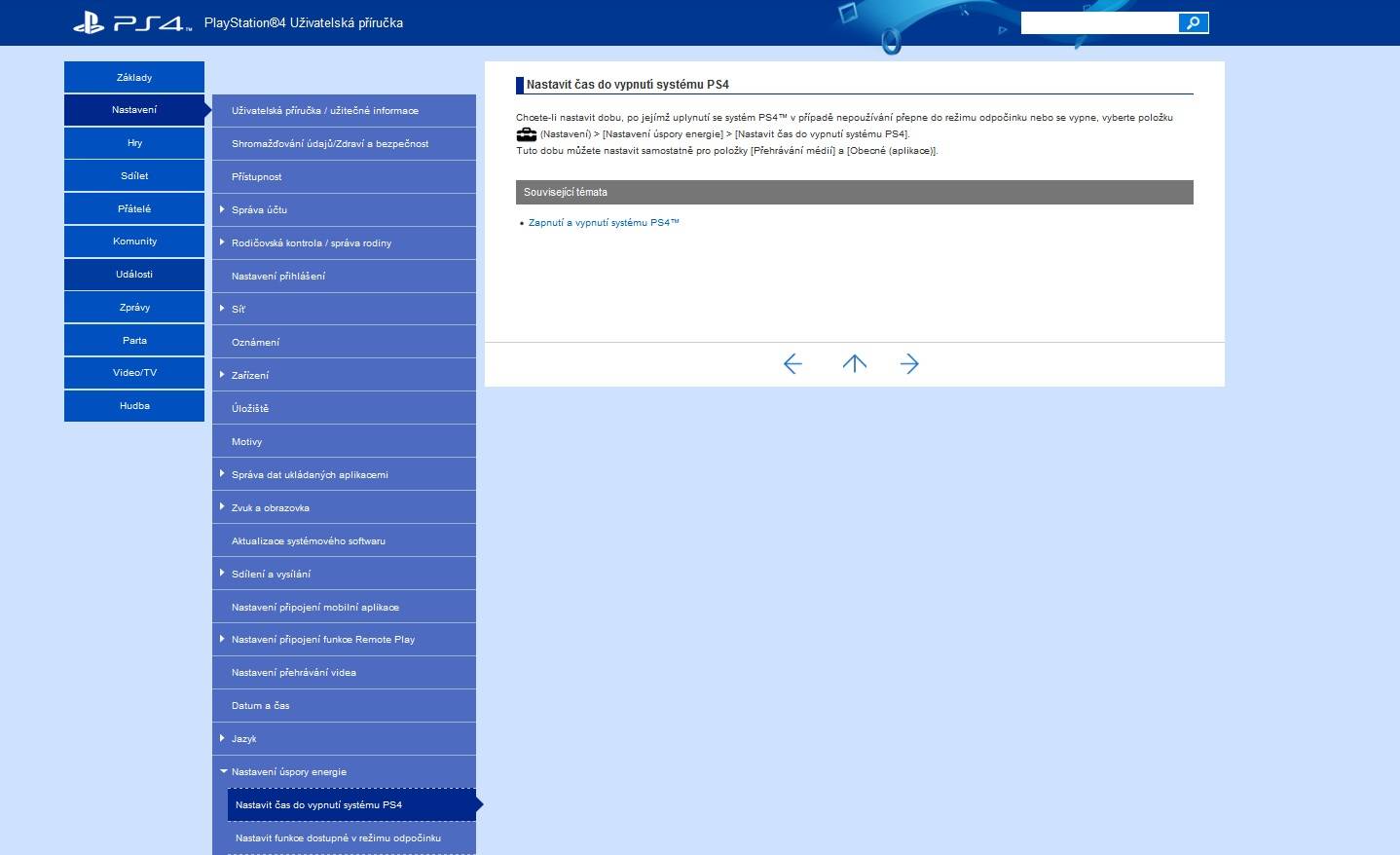The image size is (1400, 855).
Task: Open Nastavit funkce dostupné v režimu odpočinku
Action: (x=351, y=838)
